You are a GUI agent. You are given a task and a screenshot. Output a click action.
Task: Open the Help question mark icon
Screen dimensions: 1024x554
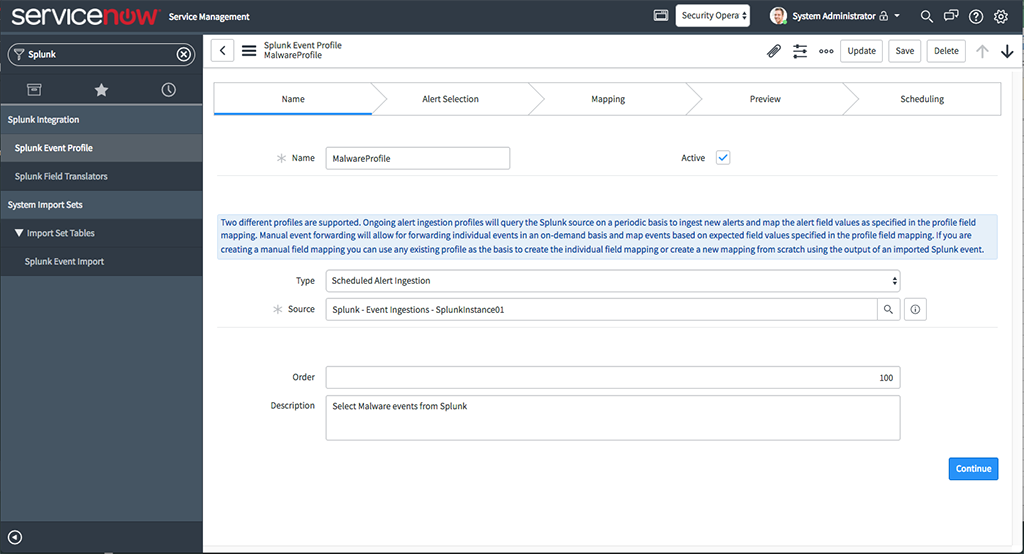(976, 16)
